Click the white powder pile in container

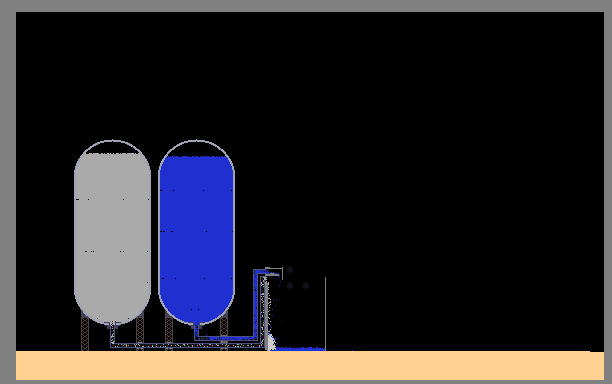[x=271, y=343]
